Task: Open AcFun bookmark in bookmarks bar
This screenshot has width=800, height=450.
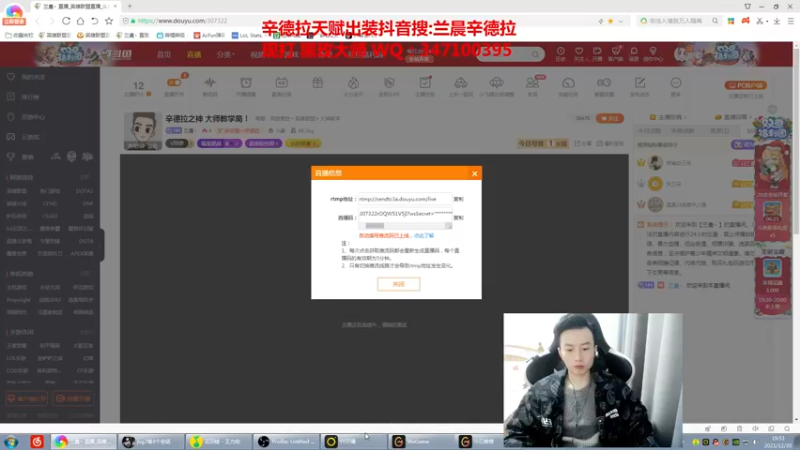Action: click(209, 35)
